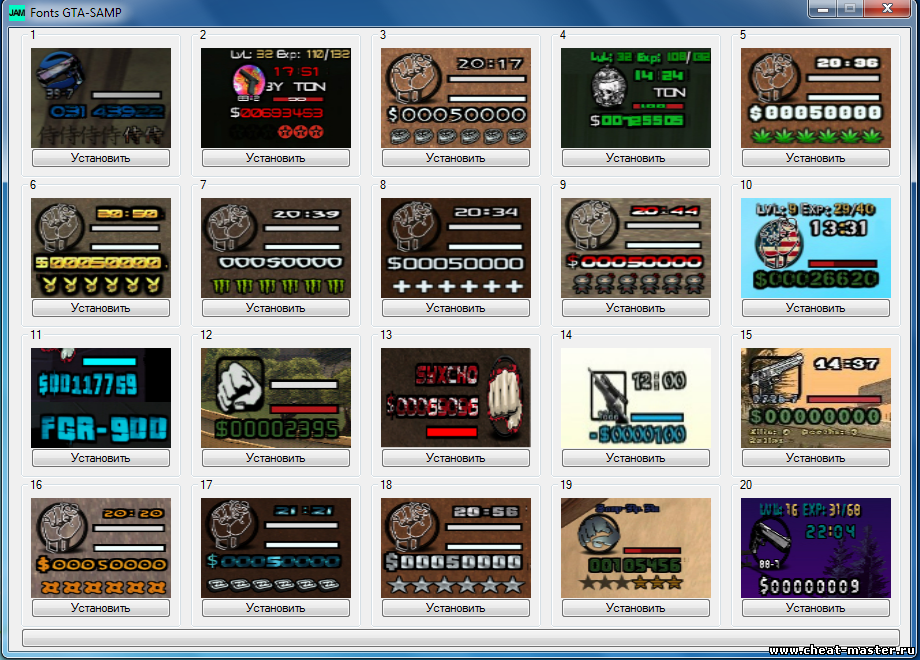The image size is (920, 660).
Task: Click preview 6 with yellow Playboy bunny icons
Action: pyautogui.click(x=101, y=247)
